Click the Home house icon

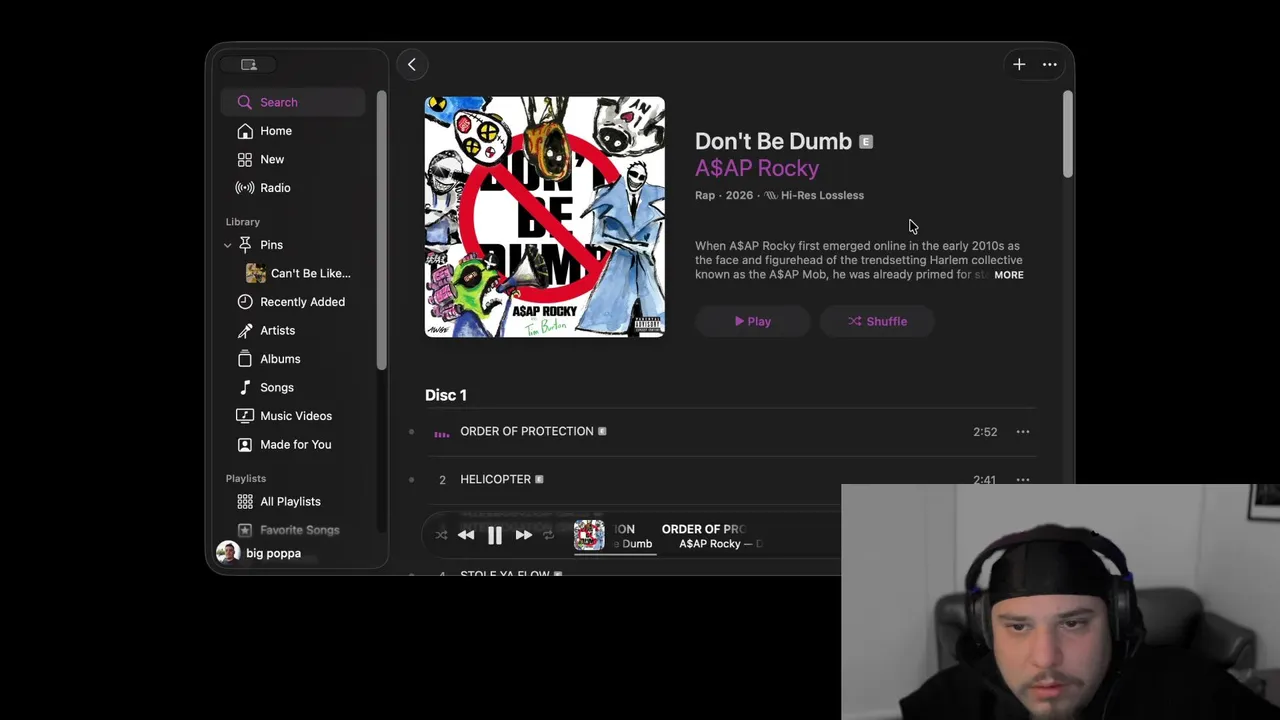point(245,131)
